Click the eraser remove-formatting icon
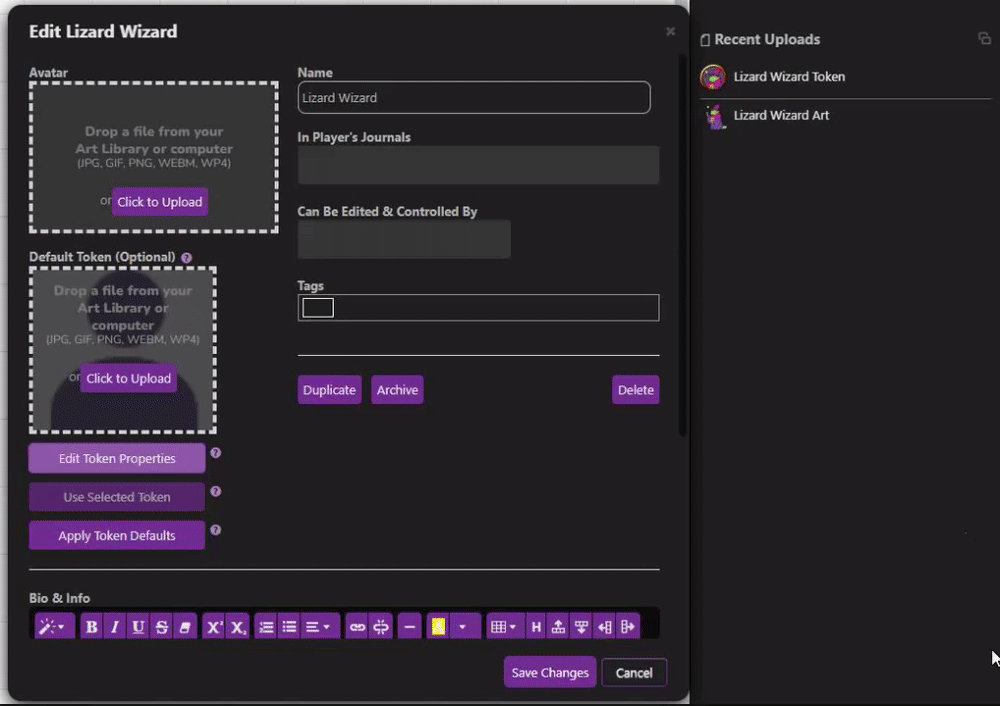1000x706 pixels. click(184, 627)
